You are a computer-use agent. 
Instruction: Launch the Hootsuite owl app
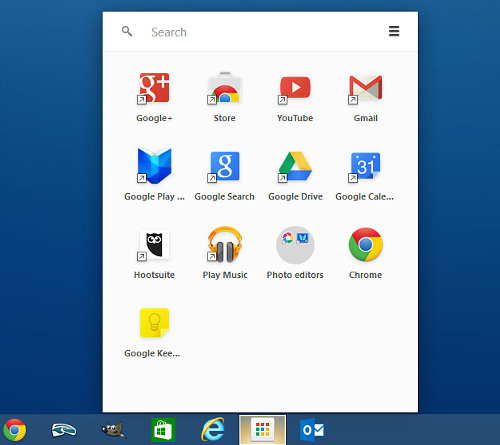tap(154, 245)
